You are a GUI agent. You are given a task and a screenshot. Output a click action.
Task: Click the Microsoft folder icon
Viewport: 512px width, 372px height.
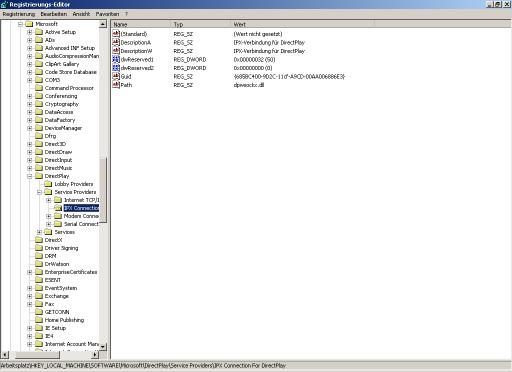coord(30,24)
